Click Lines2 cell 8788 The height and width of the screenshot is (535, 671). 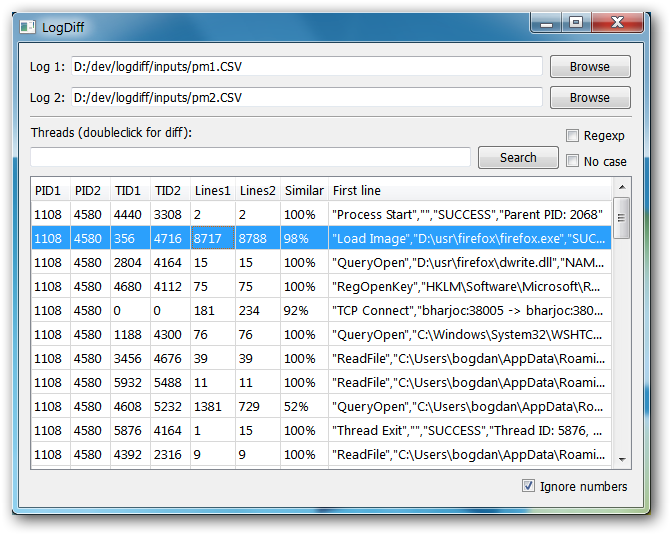coord(258,238)
